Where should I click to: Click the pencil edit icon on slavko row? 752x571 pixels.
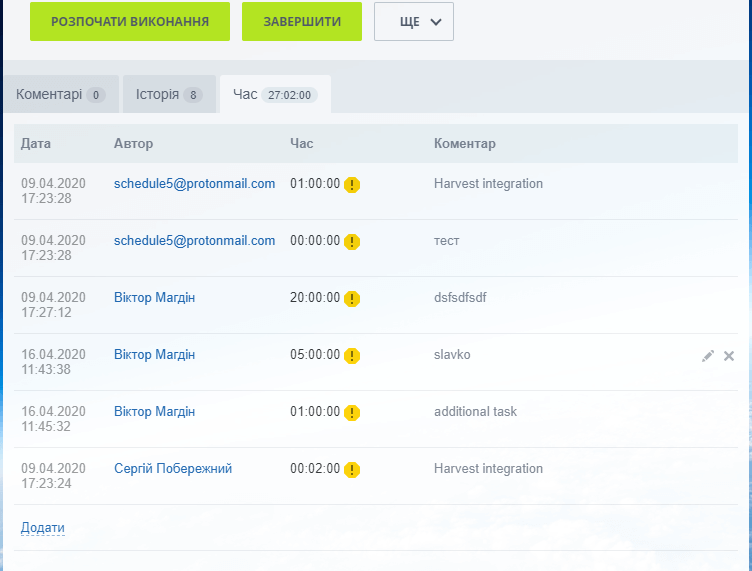click(707, 356)
